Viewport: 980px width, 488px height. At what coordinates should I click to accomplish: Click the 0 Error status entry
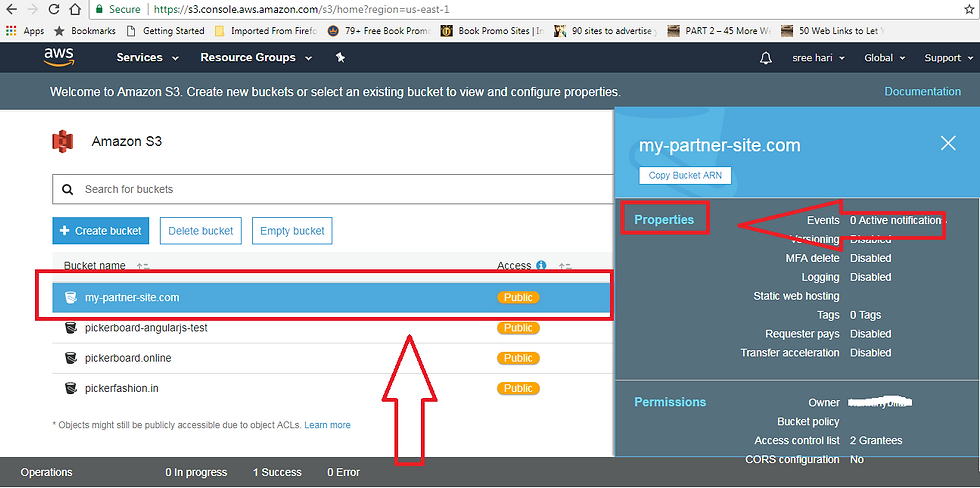pos(343,472)
